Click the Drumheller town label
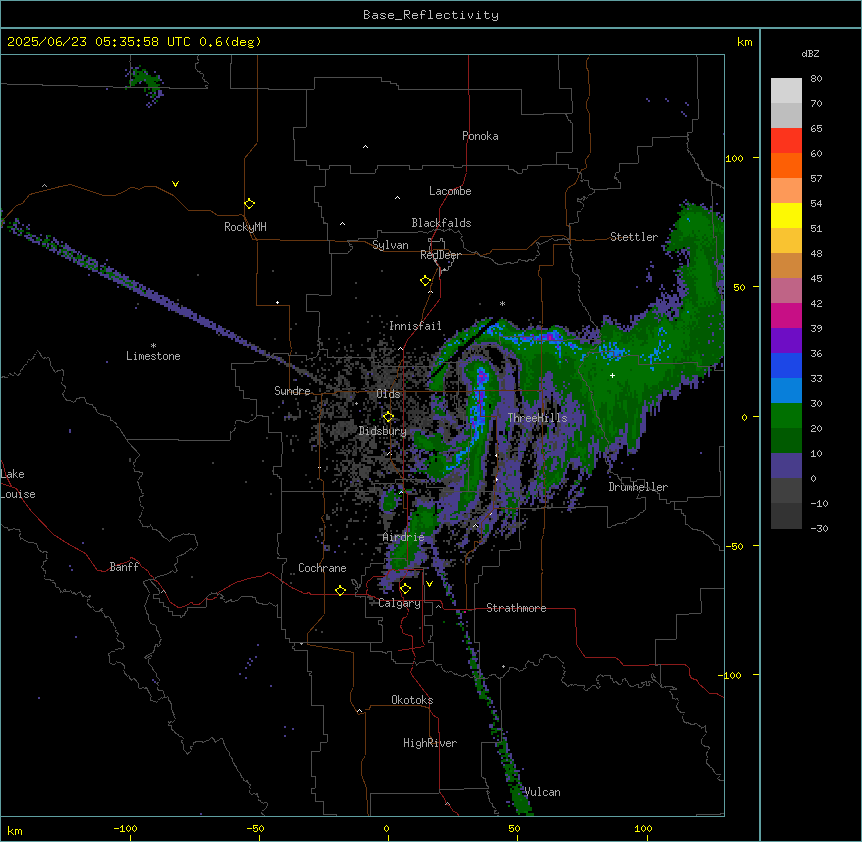 [638, 487]
